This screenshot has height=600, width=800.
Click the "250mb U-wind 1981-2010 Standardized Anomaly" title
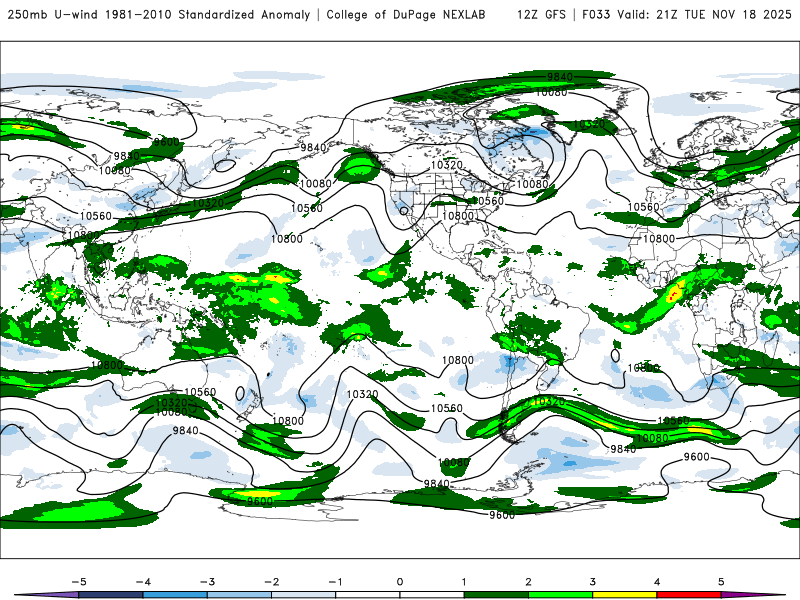(159, 14)
